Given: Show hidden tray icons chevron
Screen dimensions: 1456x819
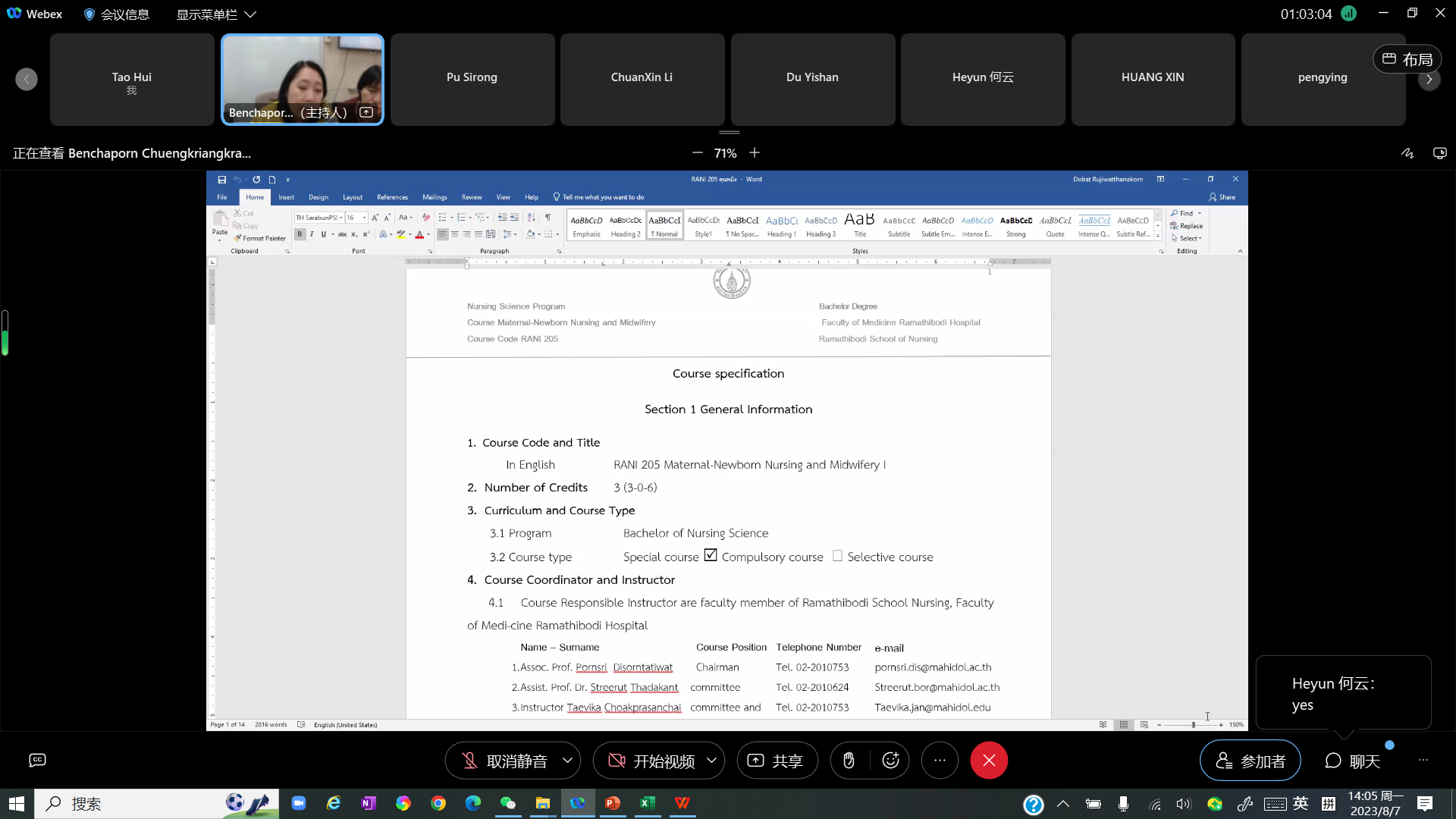Looking at the screenshot, I should (1063, 804).
